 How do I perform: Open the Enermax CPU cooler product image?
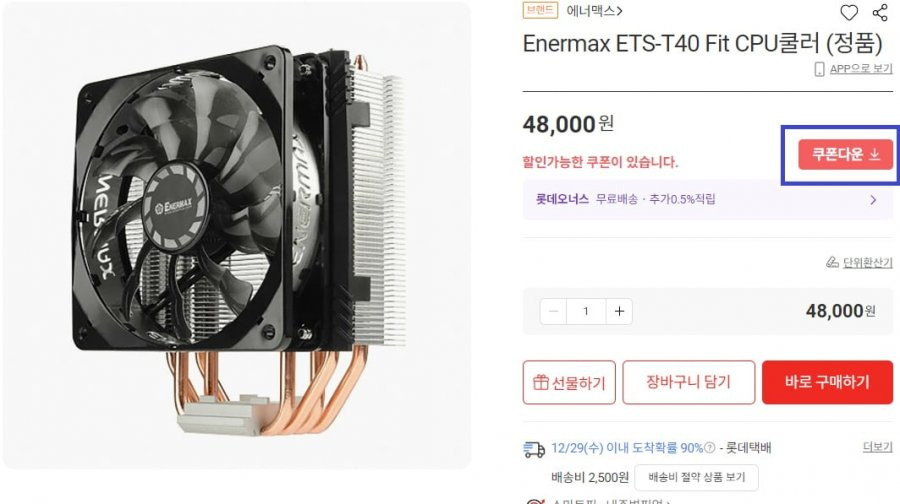237,235
